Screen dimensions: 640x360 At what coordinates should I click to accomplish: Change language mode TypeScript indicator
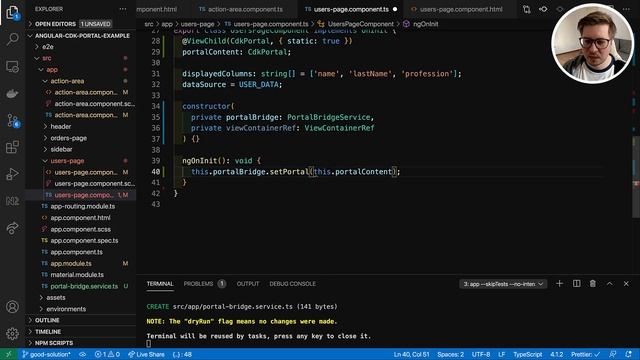(528, 354)
